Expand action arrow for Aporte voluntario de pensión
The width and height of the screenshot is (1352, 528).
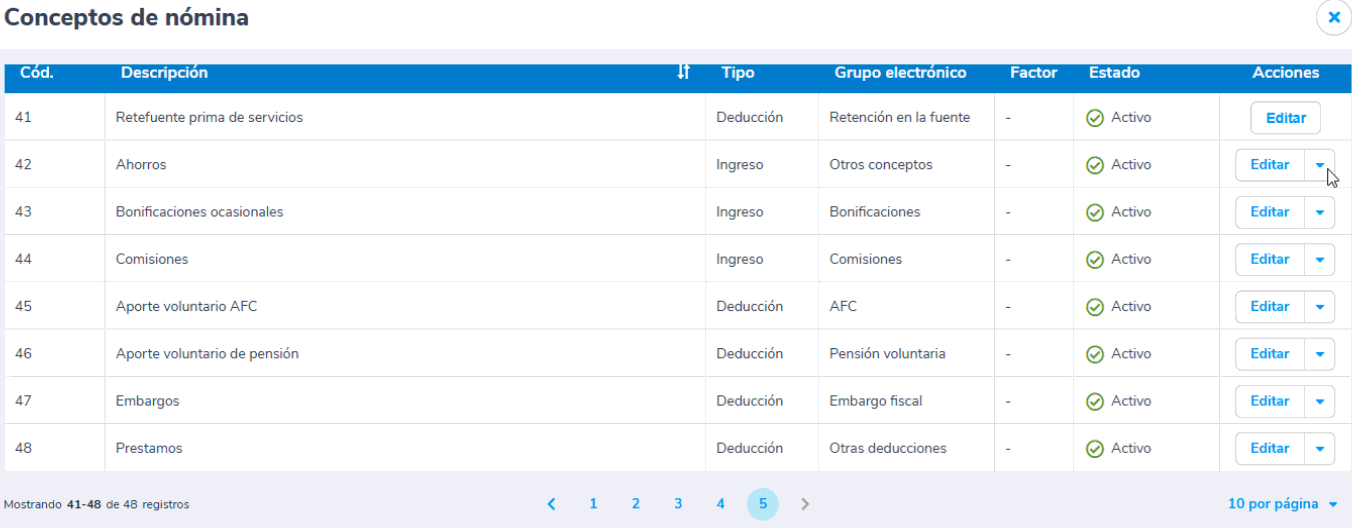pyautogui.click(x=1319, y=354)
